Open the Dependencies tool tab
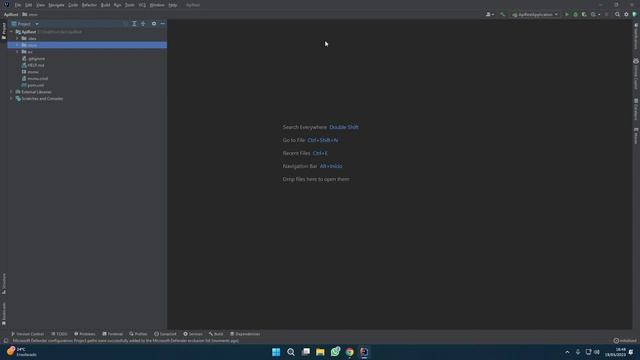640x360 pixels. click(245, 334)
